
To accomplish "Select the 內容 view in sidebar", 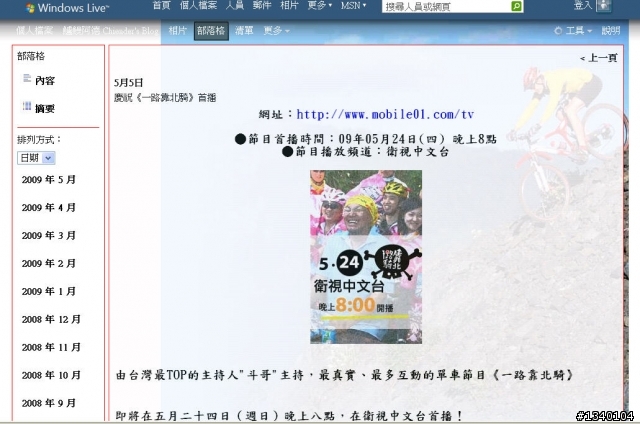I will (x=45, y=80).
